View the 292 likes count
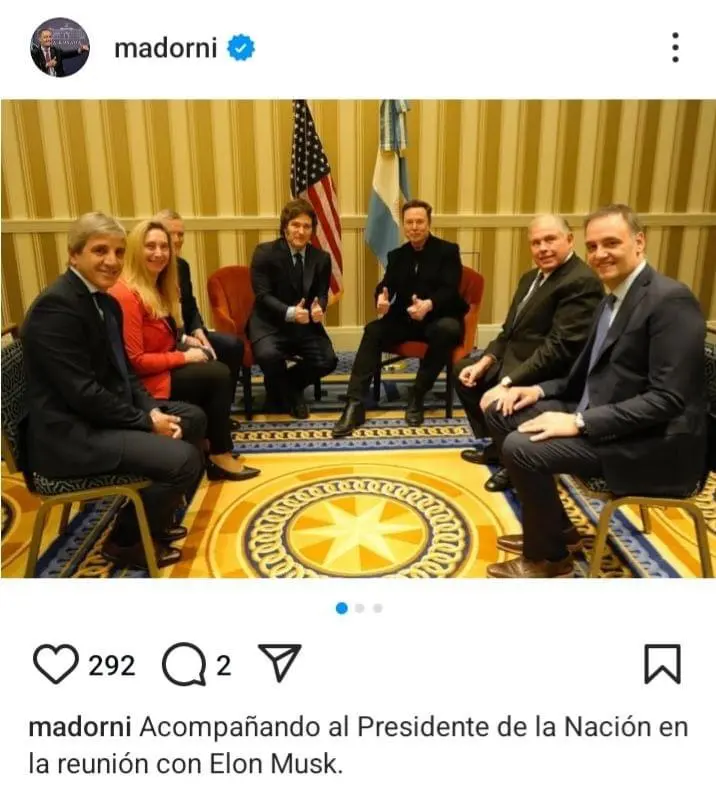Image resolution: width=716 pixels, height=800 pixels. [x=112, y=665]
